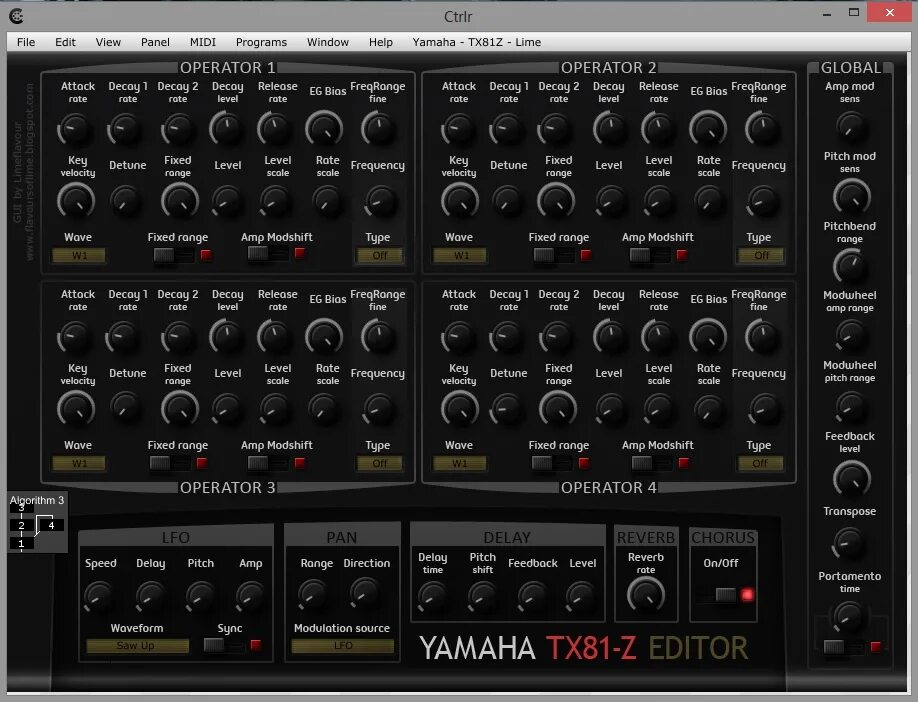Click Operator 4 Level knob
Viewport: 918px width, 702px height.
click(609, 409)
